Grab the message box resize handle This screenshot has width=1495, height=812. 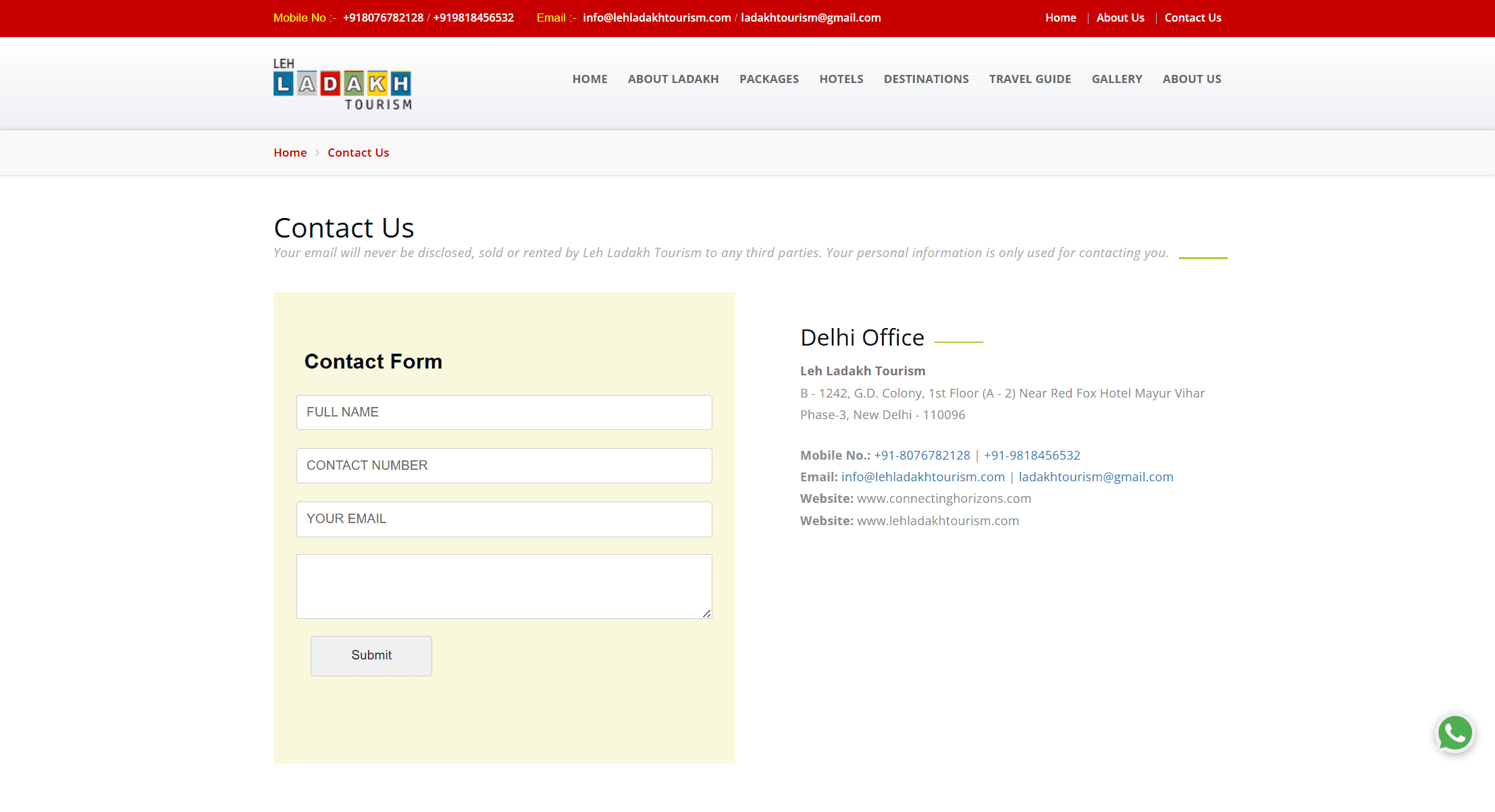tap(706, 614)
